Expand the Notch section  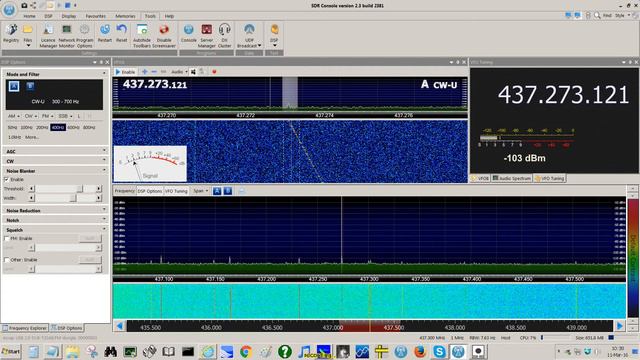click(56, 220)
